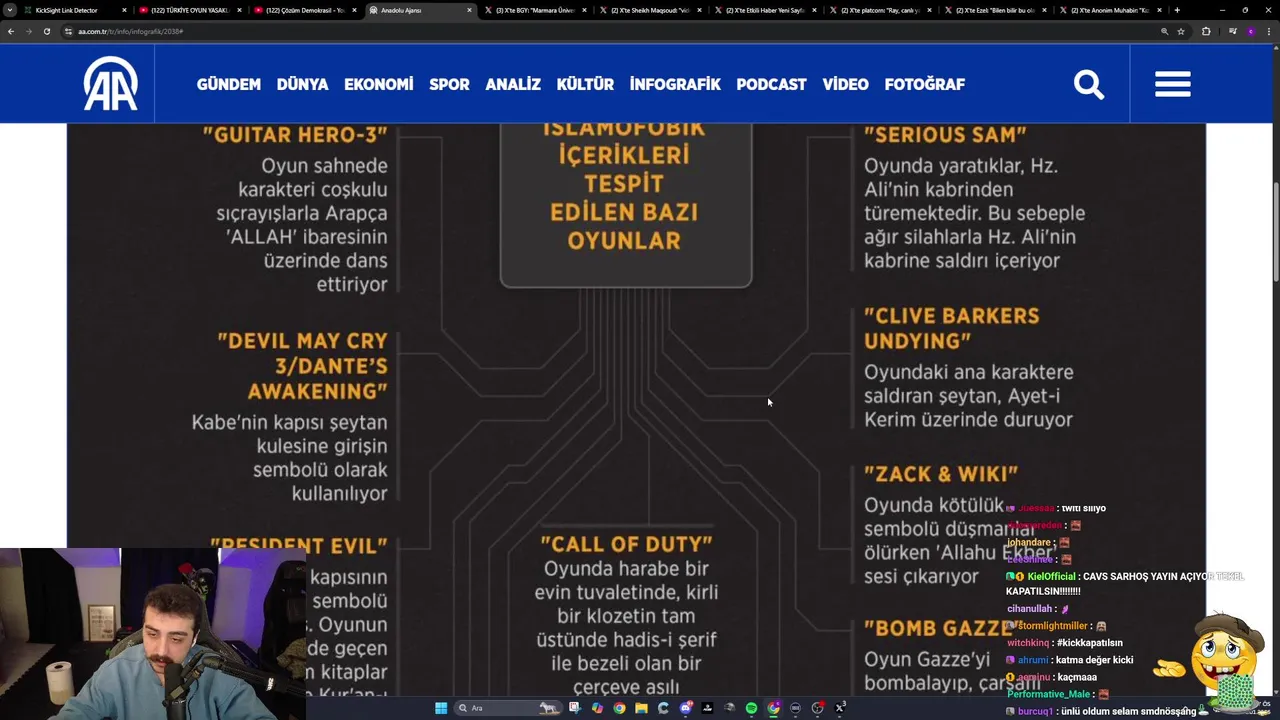Open the X app in the taskbar
The width and height of the screenshot is (1280, 720).
point(840,708)
